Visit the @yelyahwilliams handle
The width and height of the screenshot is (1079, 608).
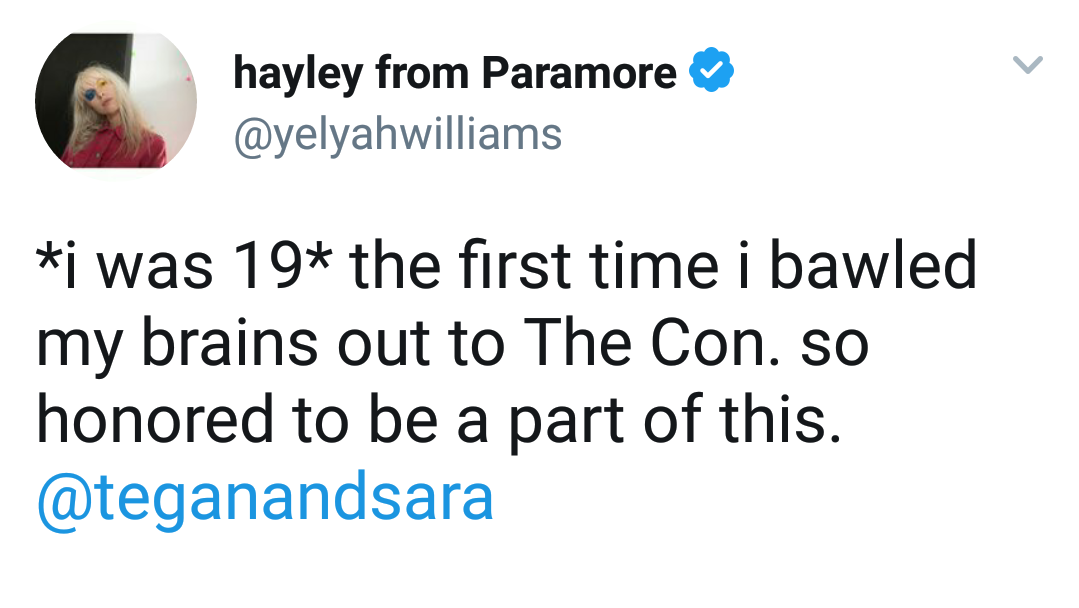(398, 134)
